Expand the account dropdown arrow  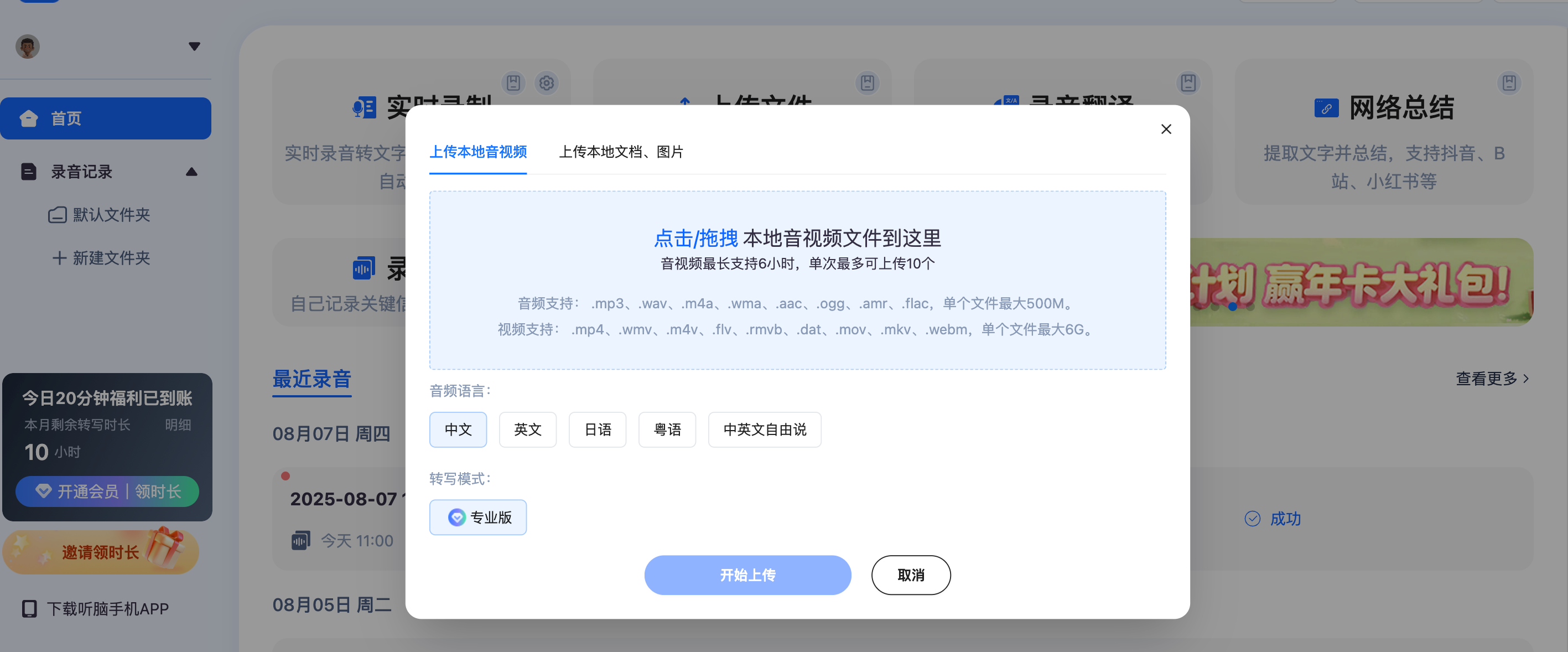click(194, 46)
